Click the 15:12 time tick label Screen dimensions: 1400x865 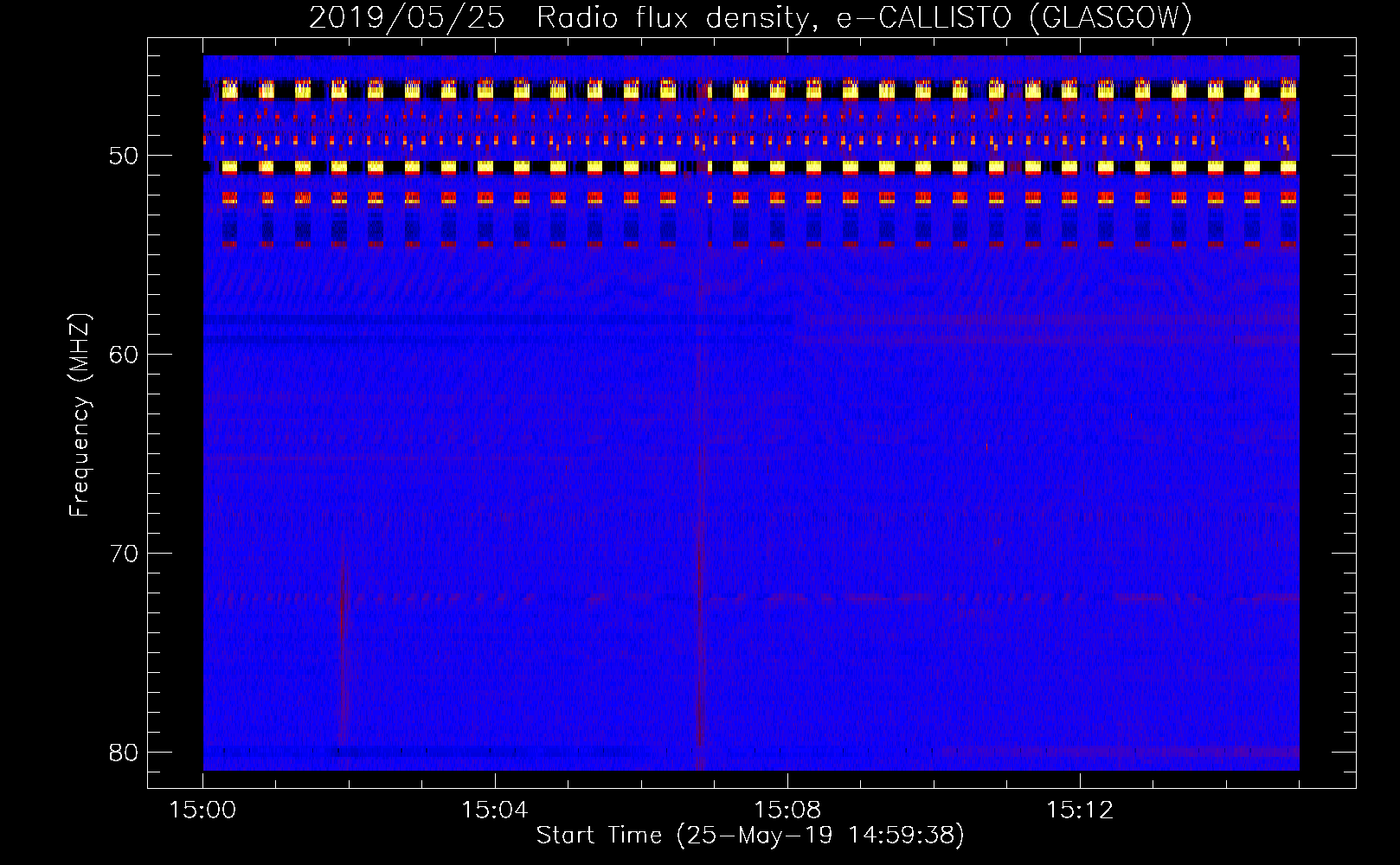pos(1080,811)
